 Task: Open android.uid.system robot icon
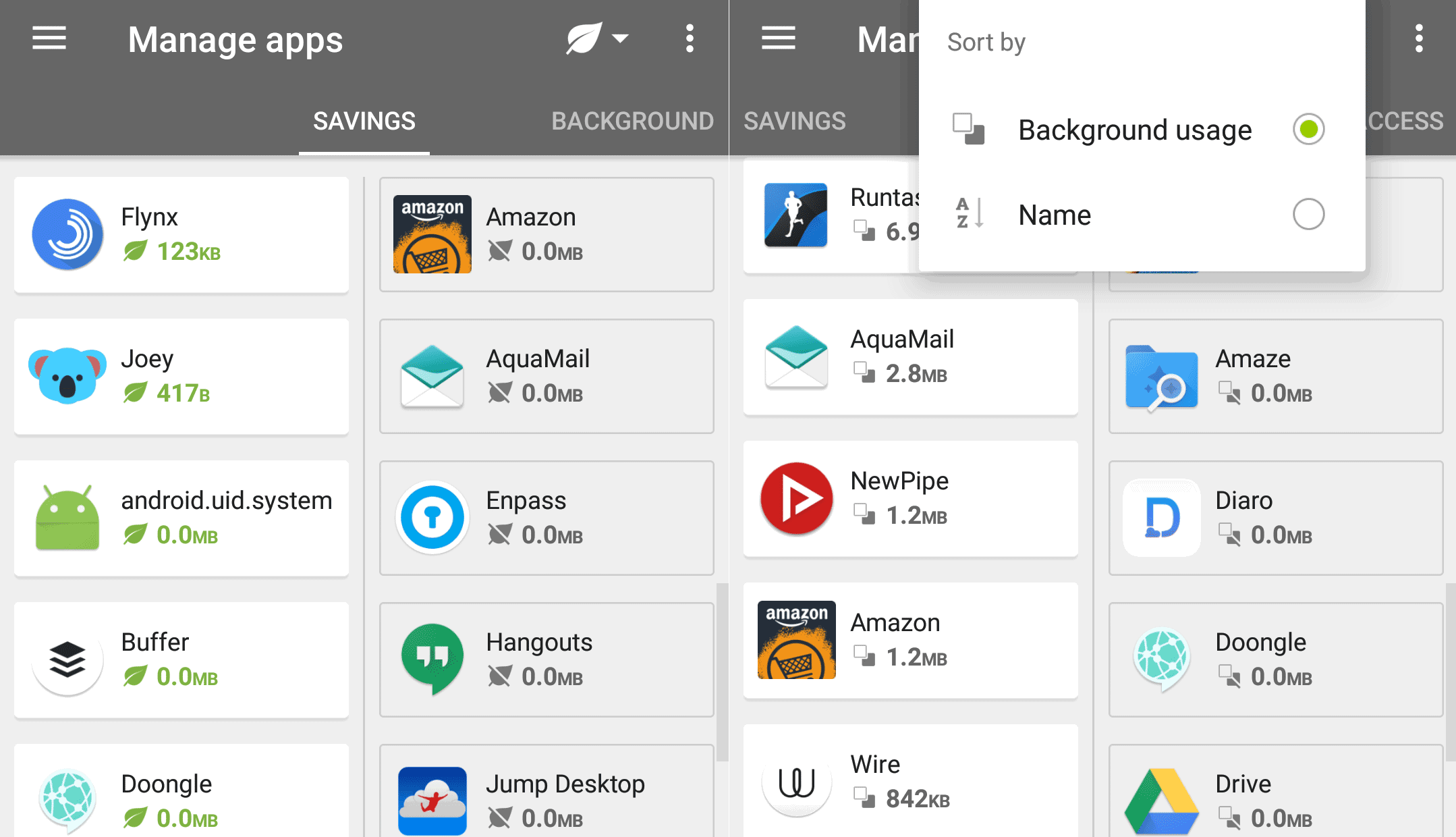coord(67,517)
